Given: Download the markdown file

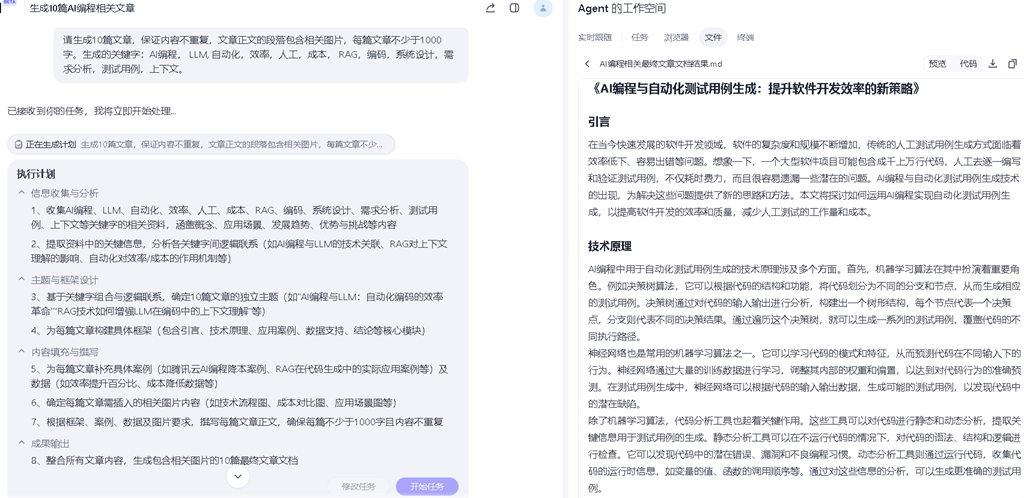Looking at the screenshot, I should tap(993, 64).
